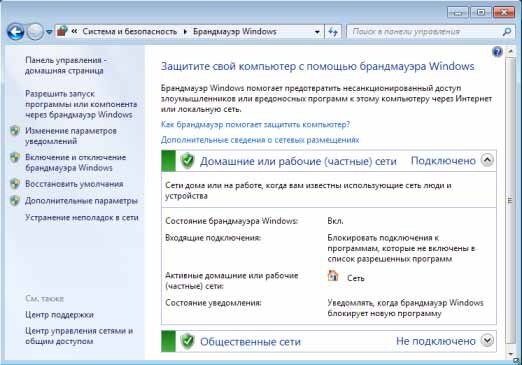
Task: Click the scrollbar up arrow
Action: pyautogui.click(x=510, y=51)
